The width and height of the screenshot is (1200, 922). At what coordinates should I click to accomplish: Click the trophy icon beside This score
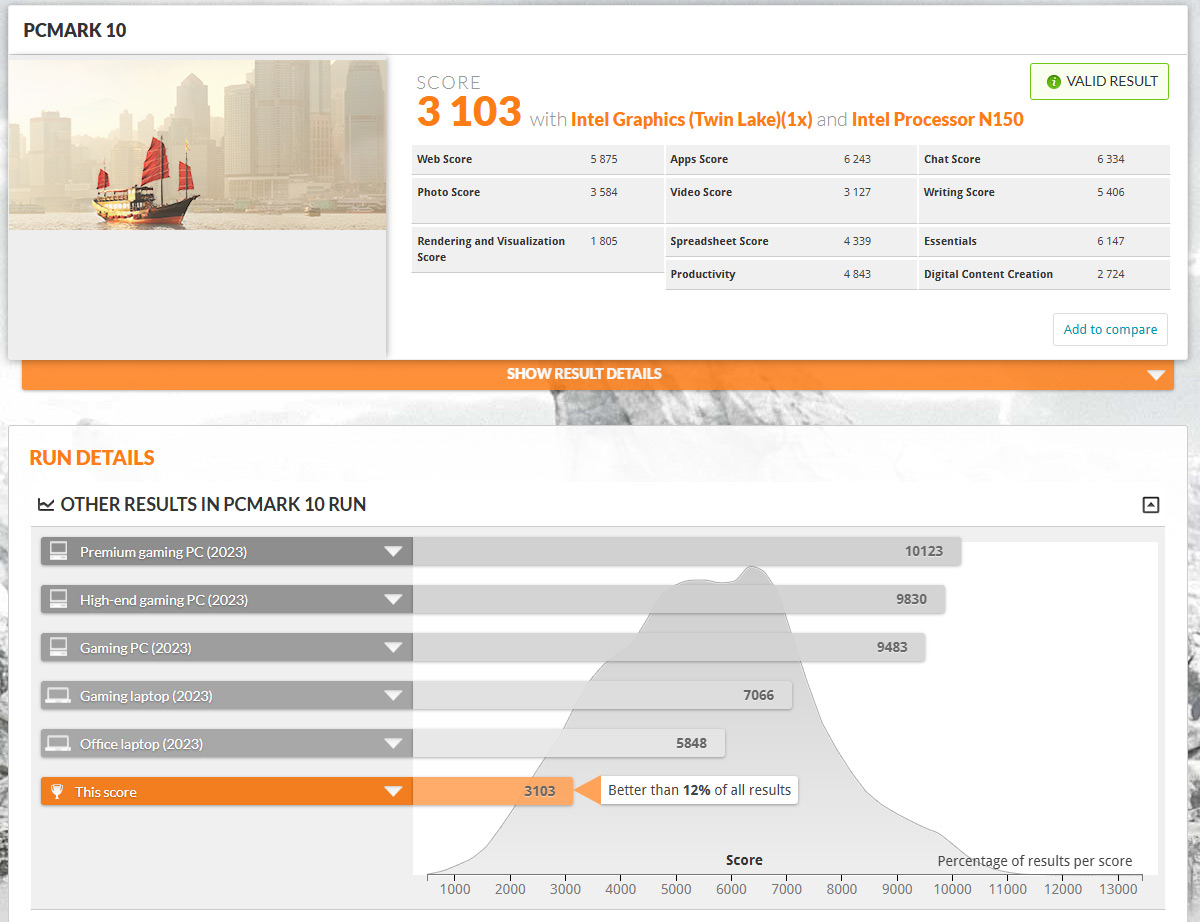(x=57, y=792)
